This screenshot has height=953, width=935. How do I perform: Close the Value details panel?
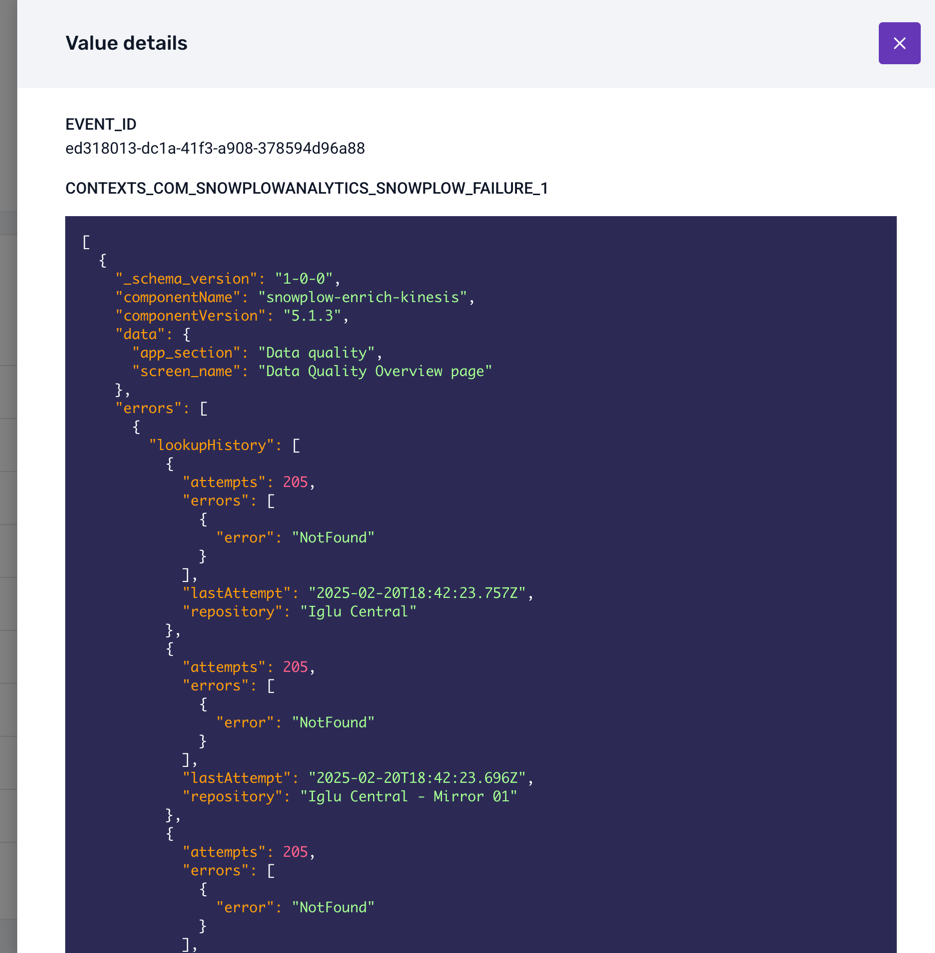pyautogui.click(x=899, y=43)
